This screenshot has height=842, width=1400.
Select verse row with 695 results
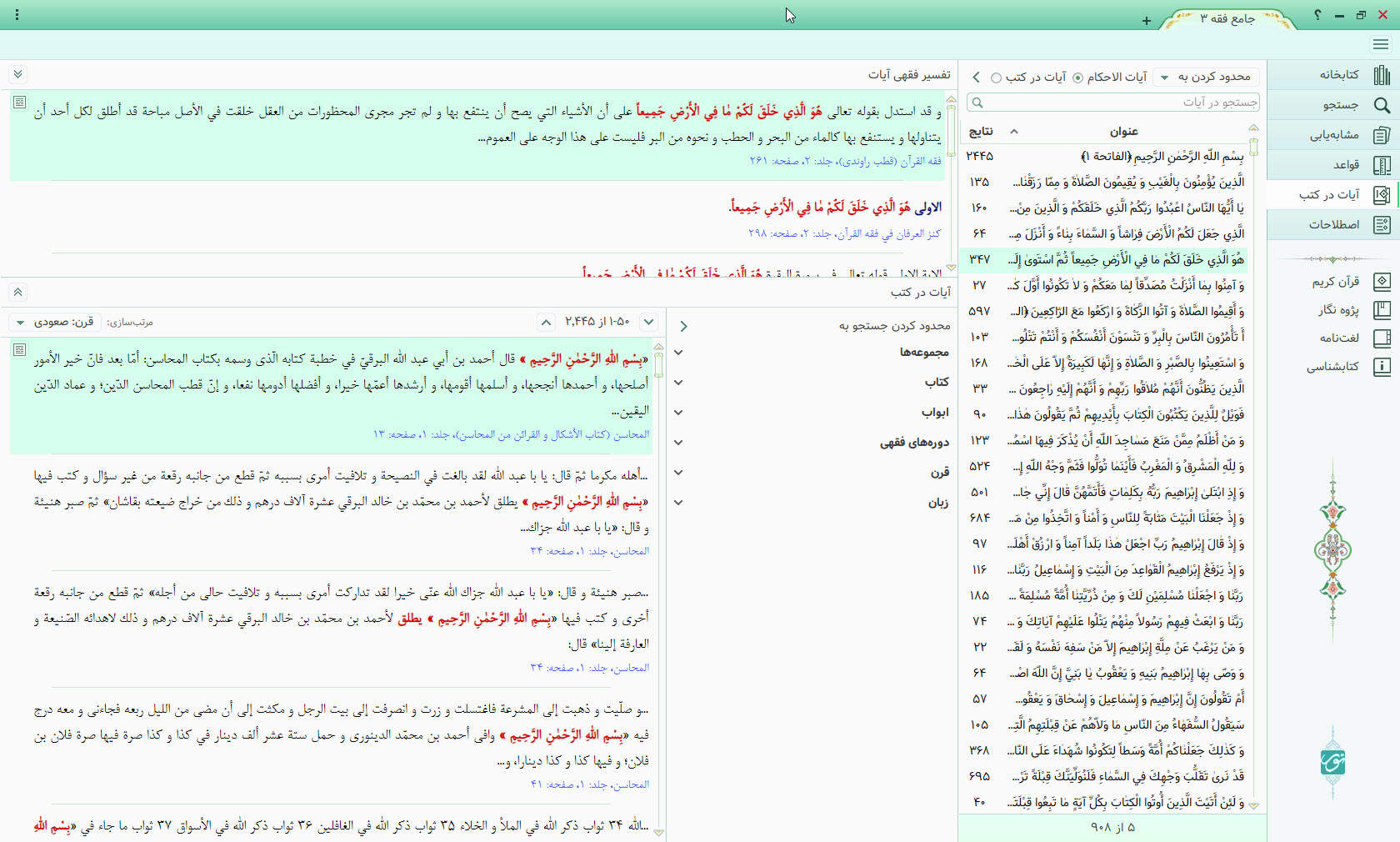(x=1105, y=777)
